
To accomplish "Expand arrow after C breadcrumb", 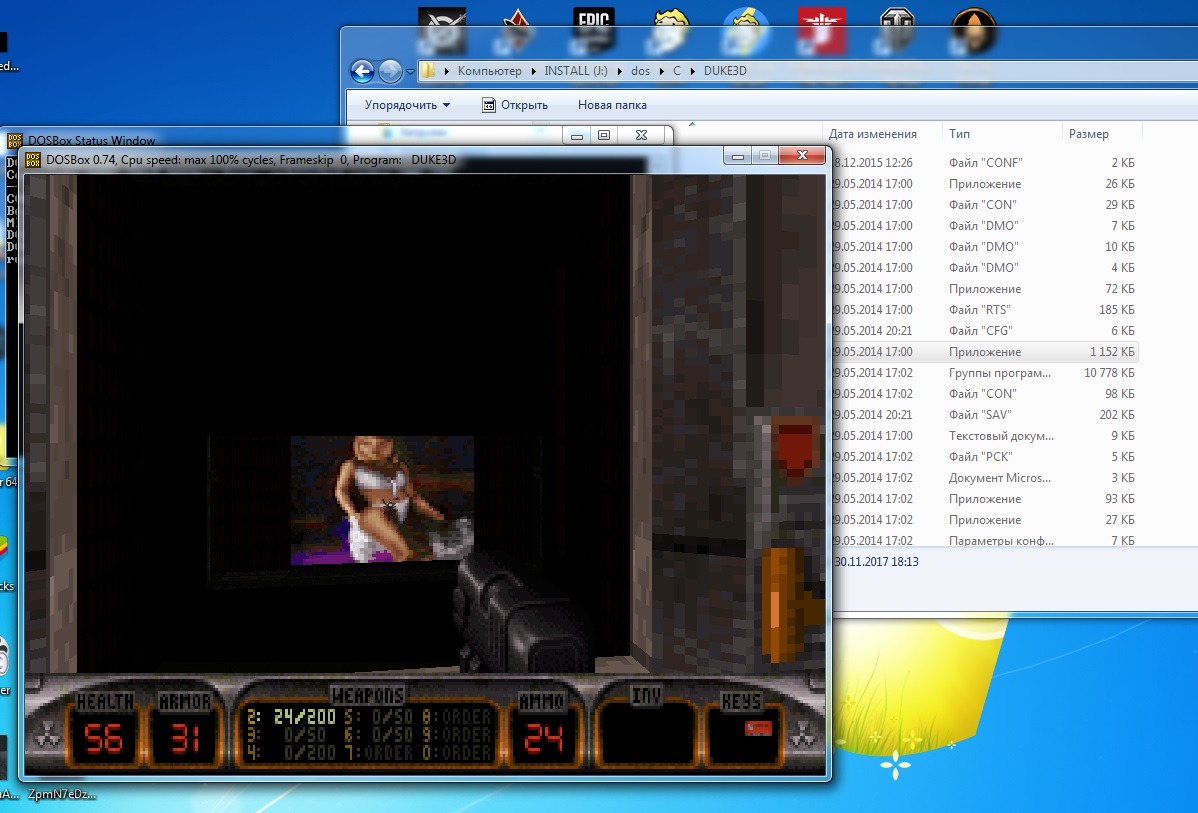I will [x=692, y=71].
